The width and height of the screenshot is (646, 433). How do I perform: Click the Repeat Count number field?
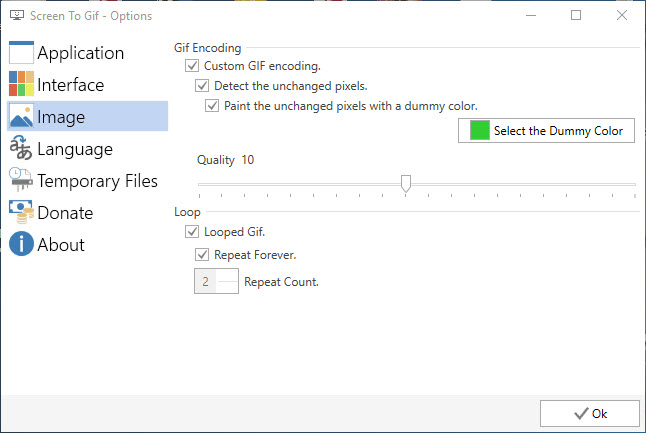[216, 281]
